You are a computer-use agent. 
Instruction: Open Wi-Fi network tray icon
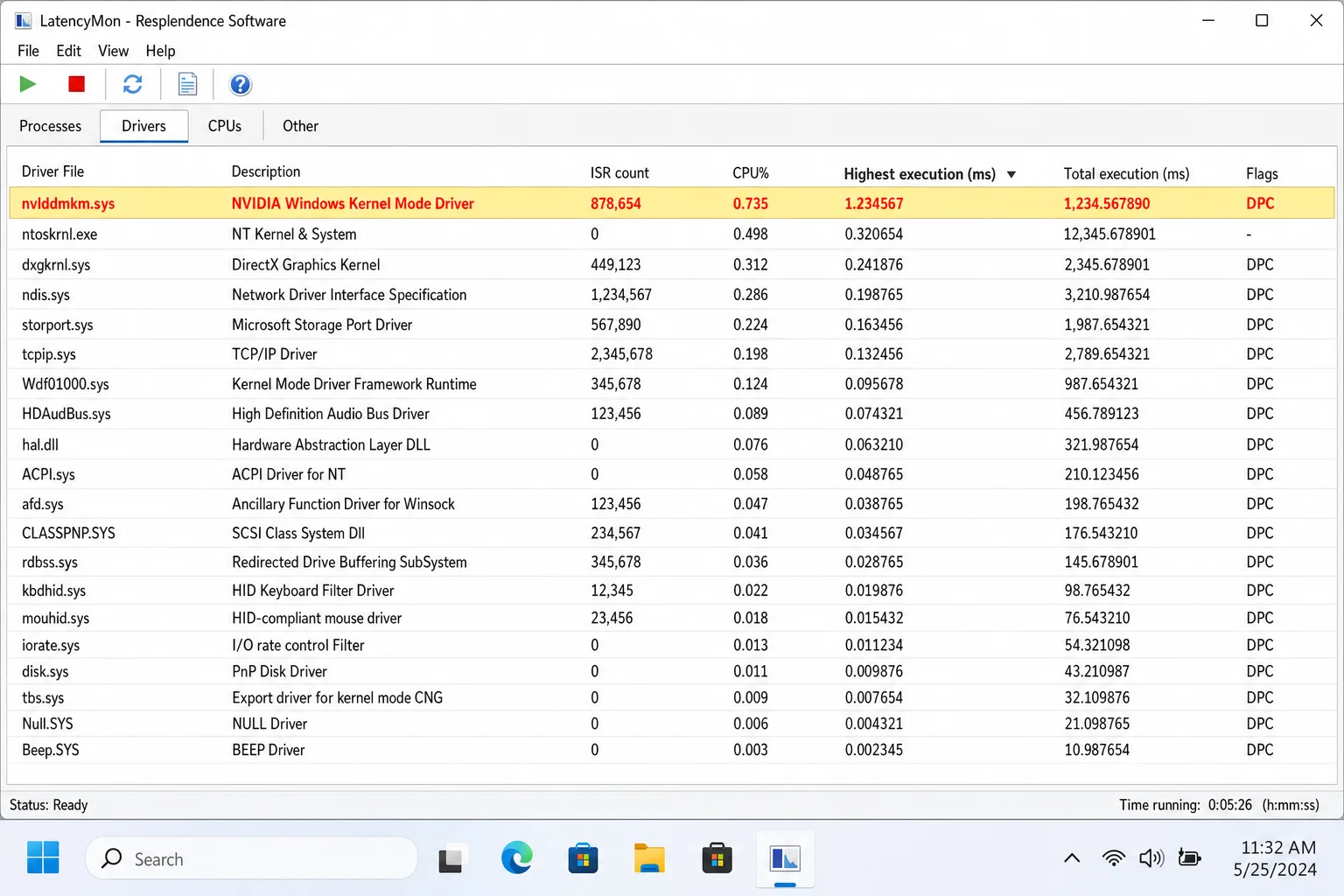[1114, 858]
